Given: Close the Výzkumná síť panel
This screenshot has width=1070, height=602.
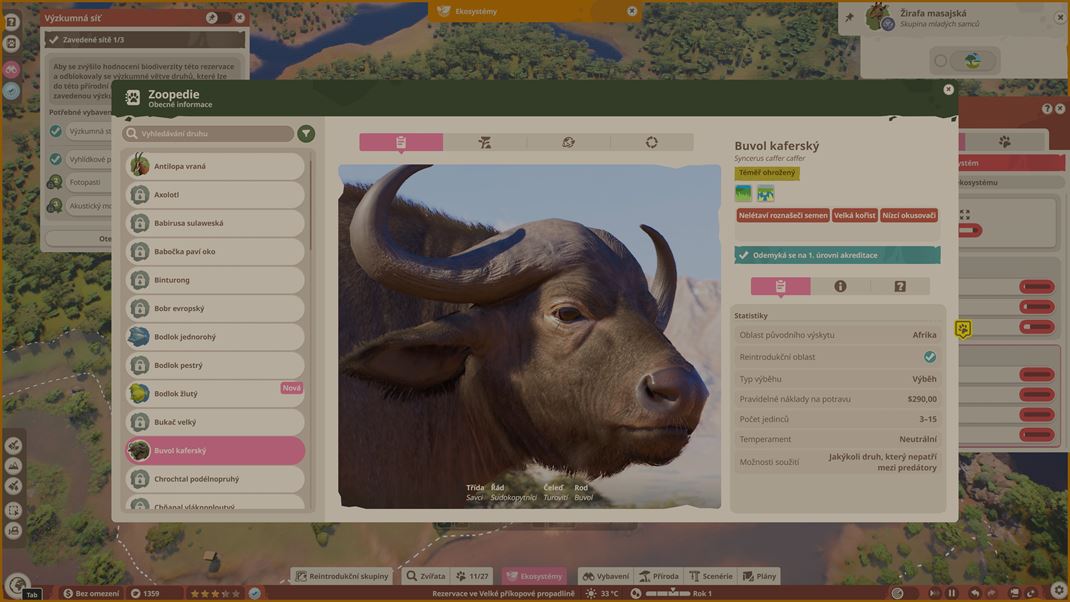Looking at the screenshot, I should (240, 18).
